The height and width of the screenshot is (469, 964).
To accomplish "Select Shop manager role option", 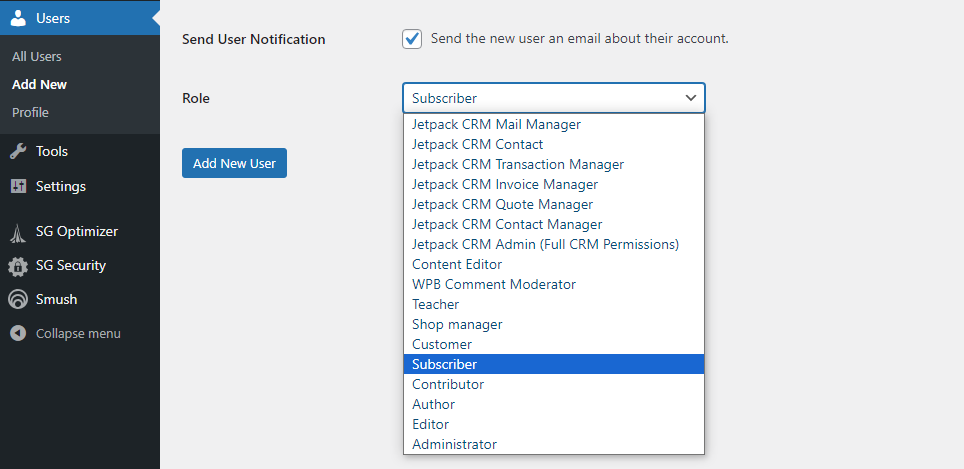I will (x=554, y=324).
